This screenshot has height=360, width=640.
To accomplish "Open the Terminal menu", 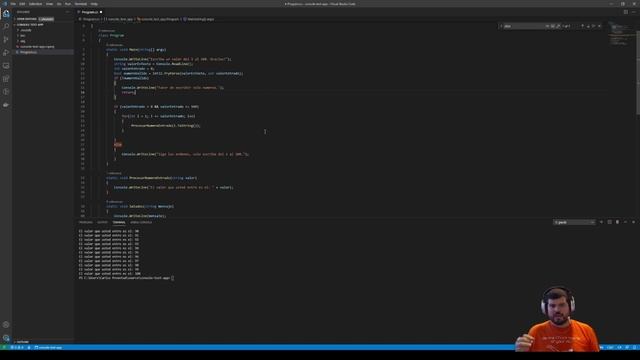I will point(81,4).
